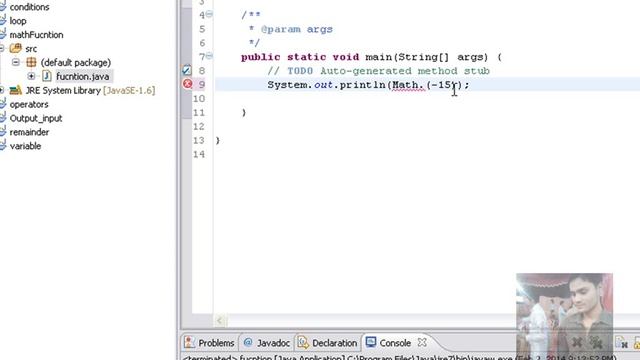
Task: Click the webcam overlay thumbnail
Action: point(564,316)
